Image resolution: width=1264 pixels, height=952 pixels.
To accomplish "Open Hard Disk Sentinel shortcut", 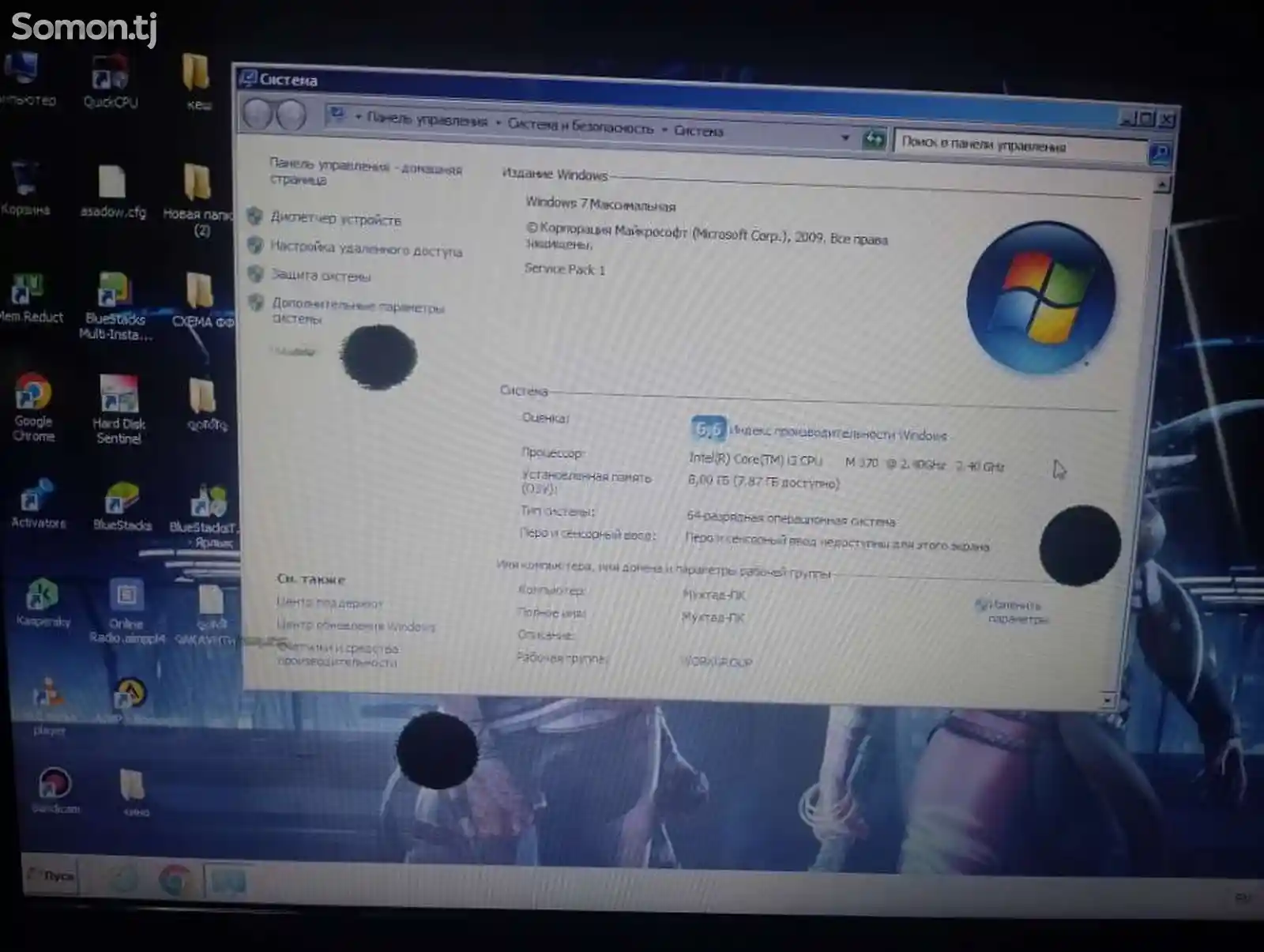I will coord(118,409).
